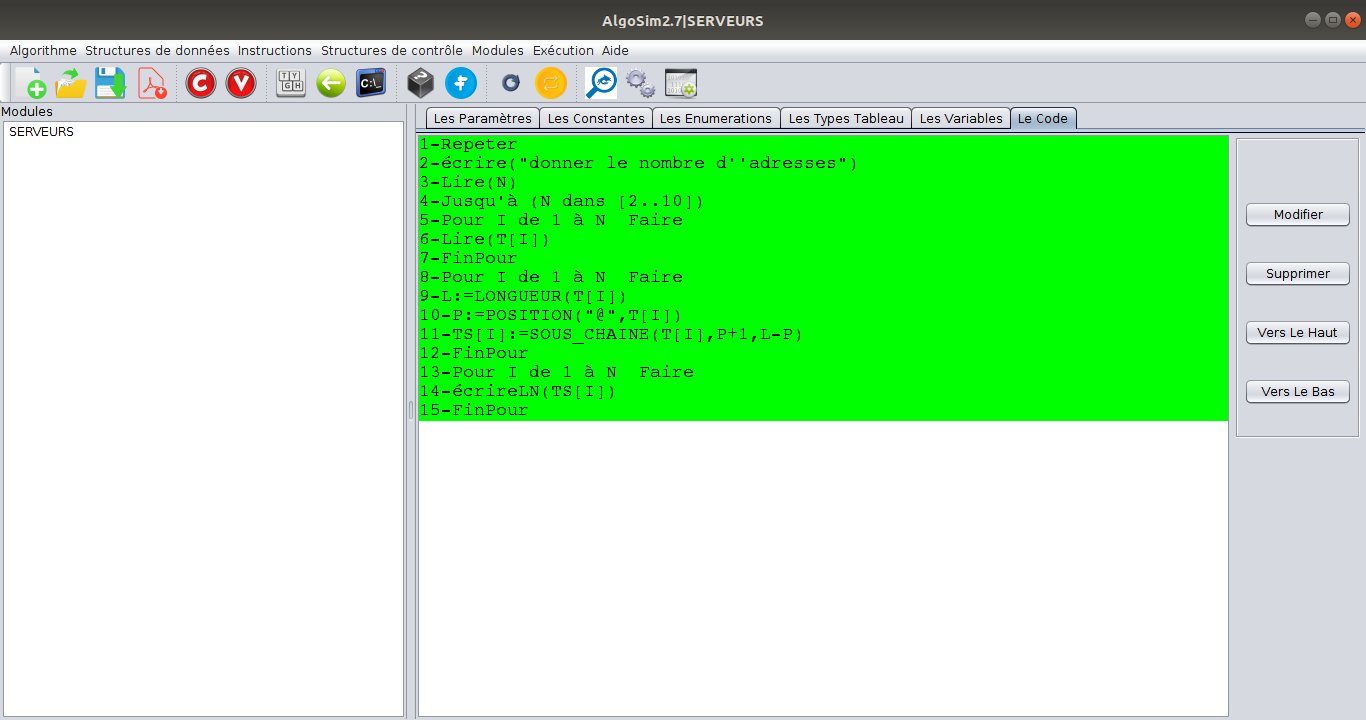Image resolution: width=1366 pixels, height=720 pixels.
Task: Select line 11-TS[I]:=SOUS_CHAINE
Action: coord(823,334)
